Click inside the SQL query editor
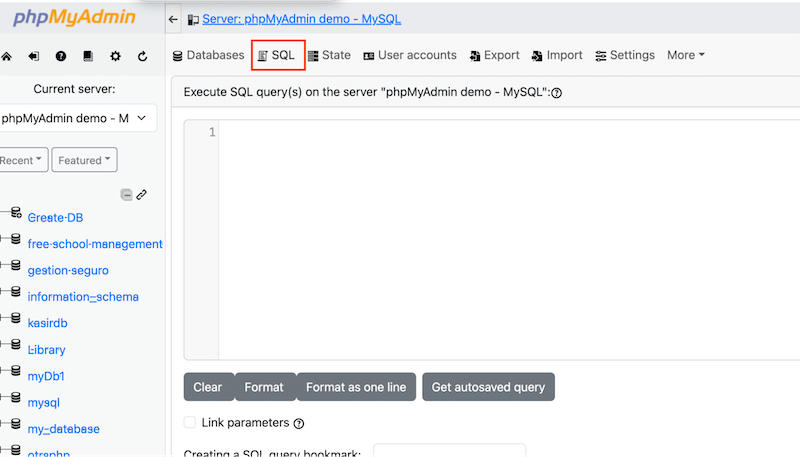This screenshot has height=457, width=800. coord(509,240)
